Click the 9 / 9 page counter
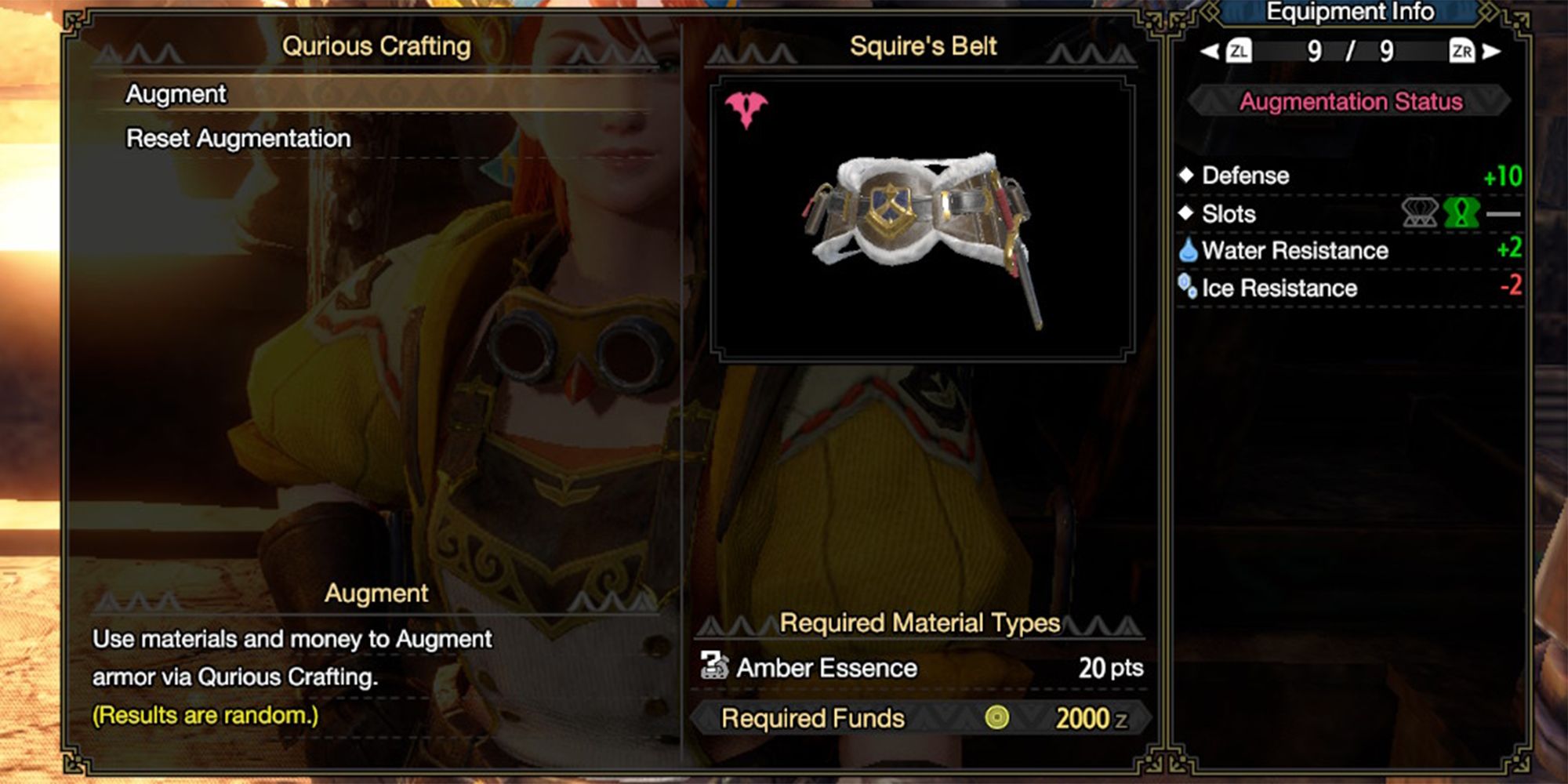Screen dimensions: 1568x784 (1350, 52)
